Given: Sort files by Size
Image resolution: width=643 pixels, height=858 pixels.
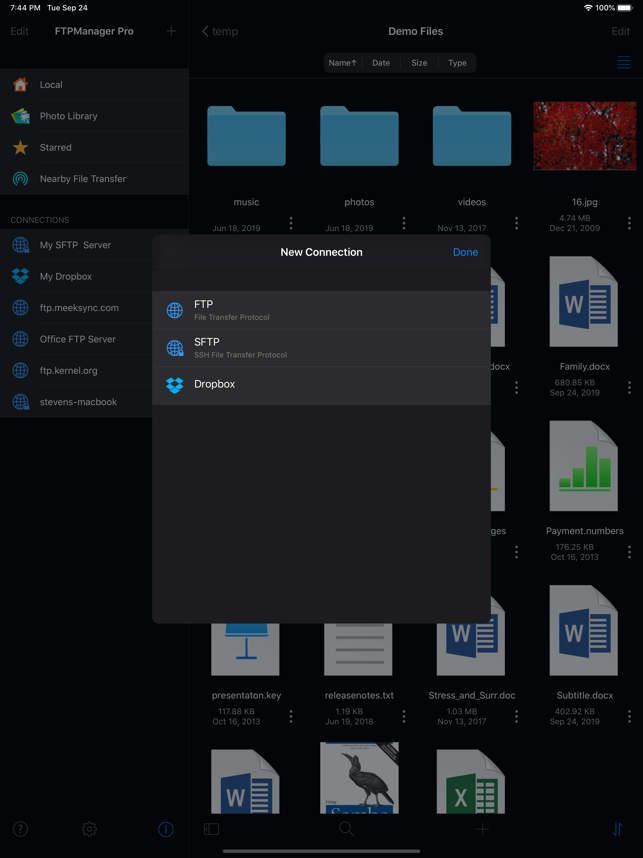Looking at the screenshot, I should tap(419, 63).
